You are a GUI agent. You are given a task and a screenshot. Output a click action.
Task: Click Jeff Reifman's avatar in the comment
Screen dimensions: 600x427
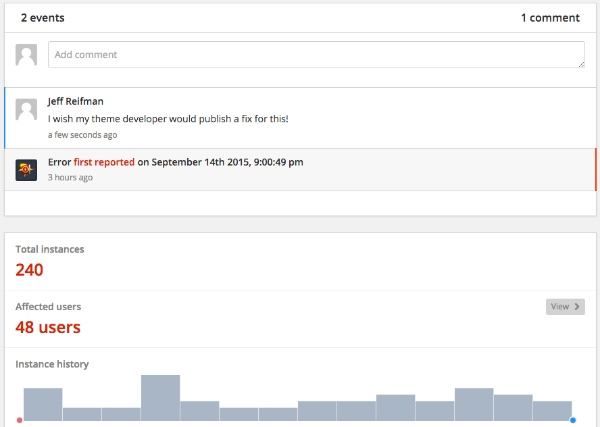[x=27, y=109]
